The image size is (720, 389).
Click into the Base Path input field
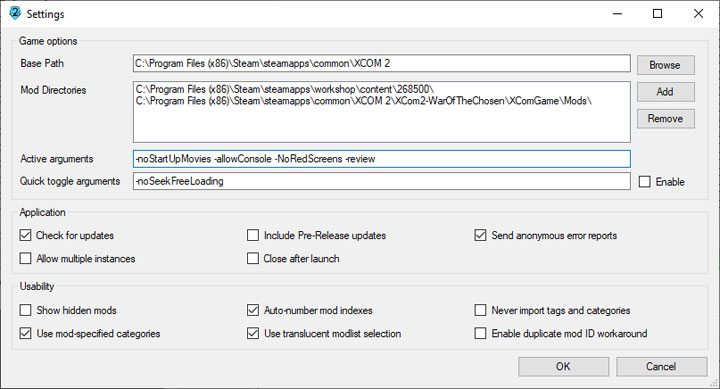382,63
